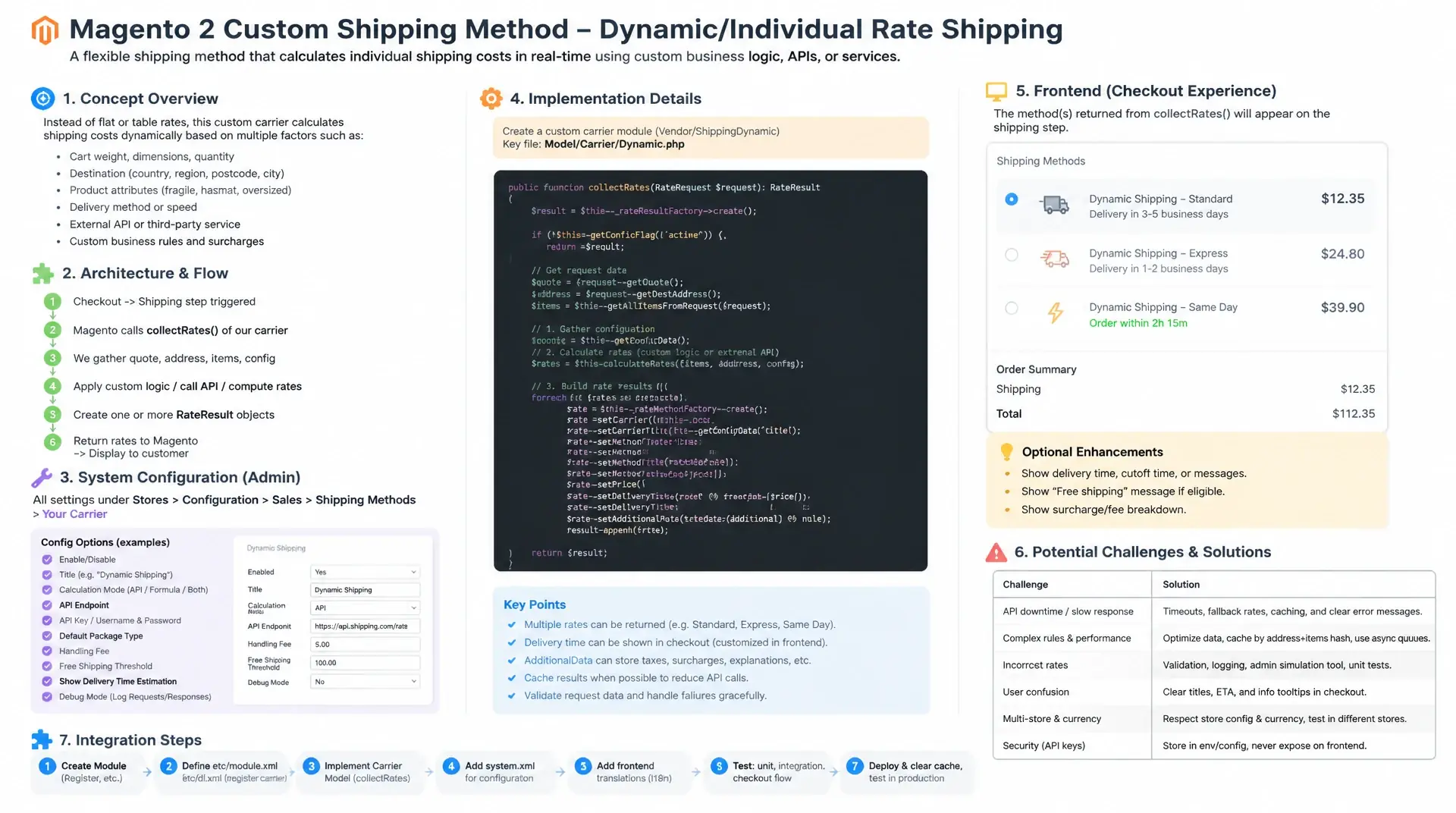Click the Model/Carrier/Dynamic.php key file text
This screenshot has width=1456, height=813.
[x=614, y=144]
